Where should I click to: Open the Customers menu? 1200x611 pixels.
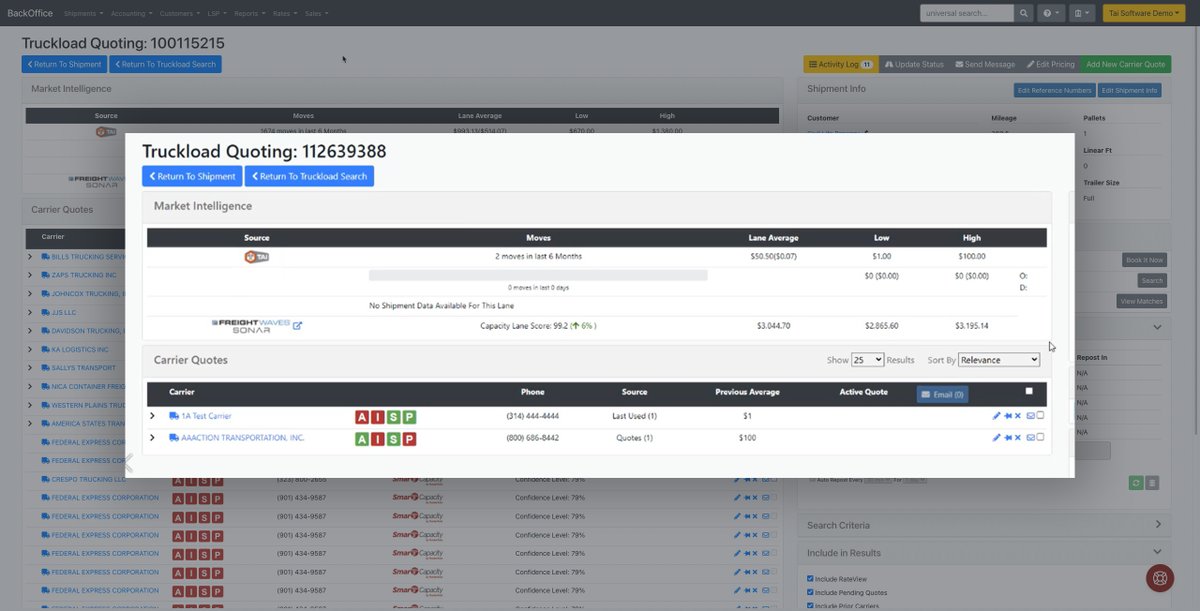[x=181, y=13]
